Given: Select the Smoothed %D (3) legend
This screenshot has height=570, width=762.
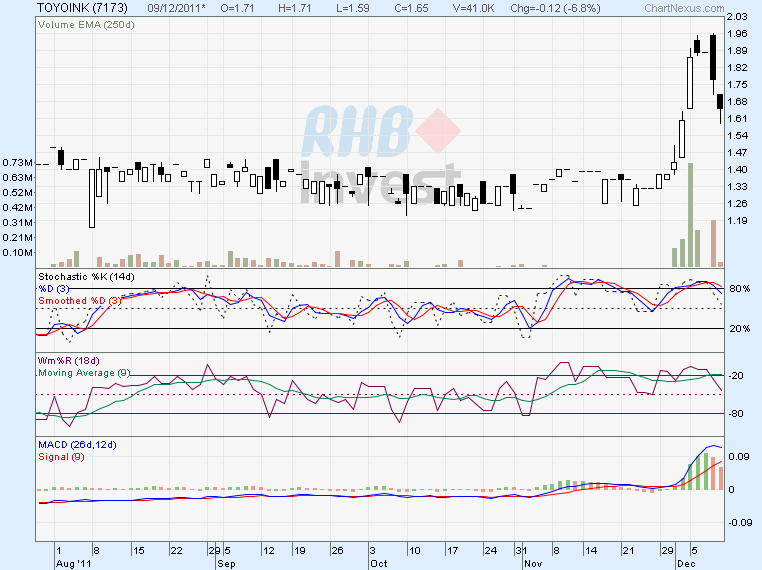Looking at the screenshot, I should tap(80, 300).
